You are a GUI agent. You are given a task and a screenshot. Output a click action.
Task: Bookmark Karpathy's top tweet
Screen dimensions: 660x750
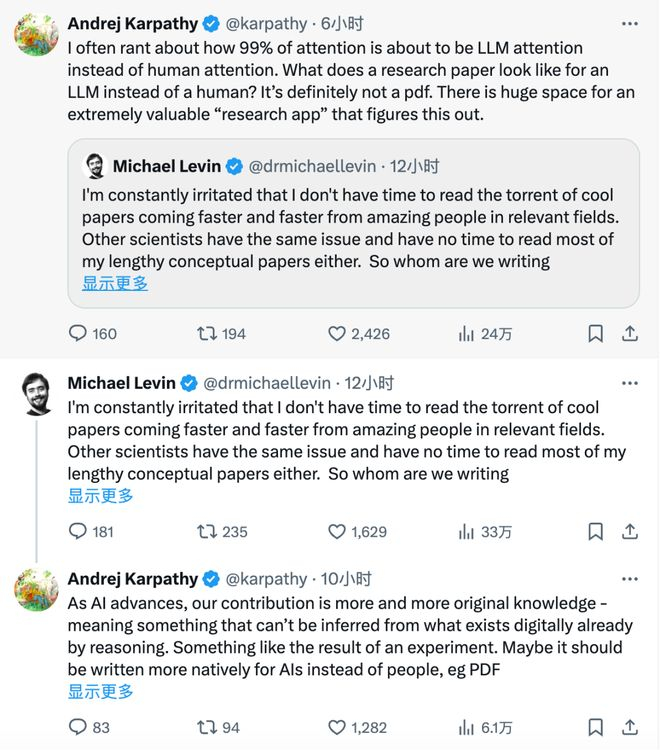coord(595,333)
